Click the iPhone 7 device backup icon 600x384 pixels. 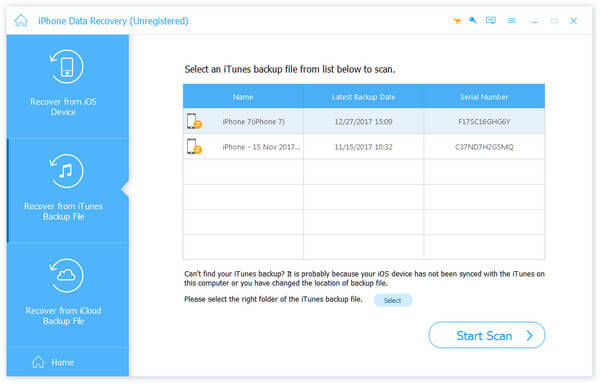194,121
